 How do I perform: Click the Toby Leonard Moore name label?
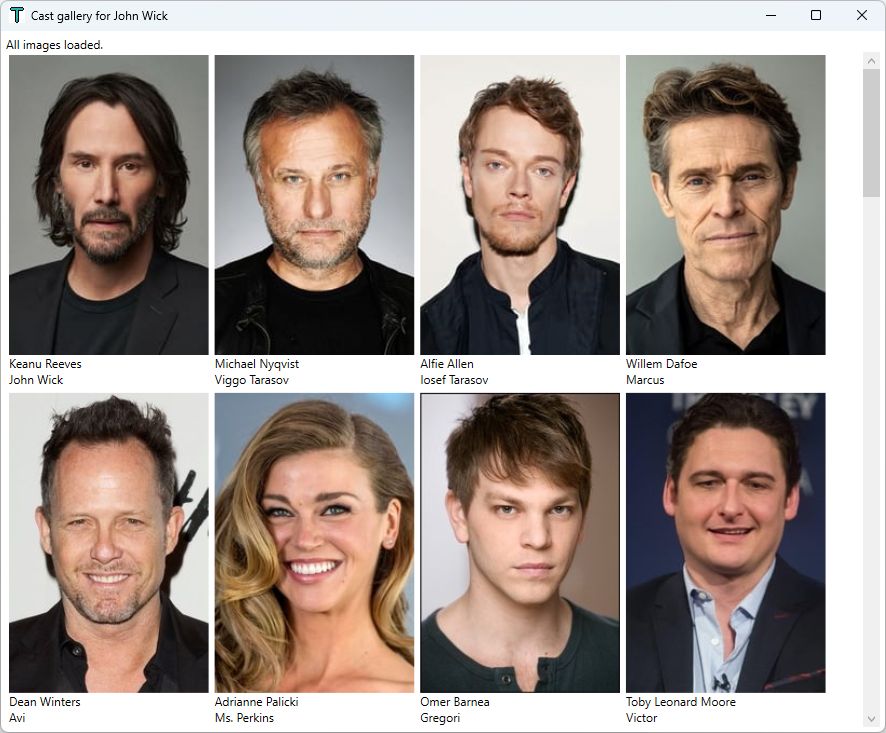pyautogui.click(x=681, y=702)
